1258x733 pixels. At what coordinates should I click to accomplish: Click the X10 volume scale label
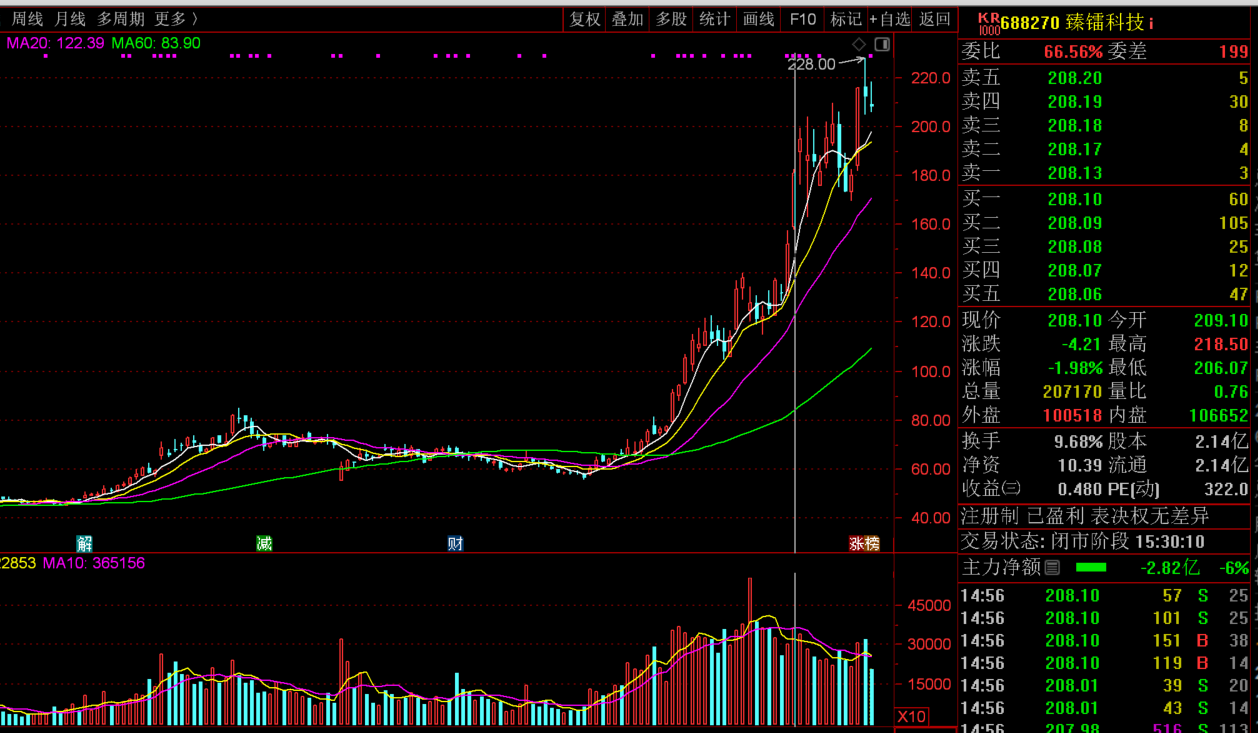tap(911, 716)
